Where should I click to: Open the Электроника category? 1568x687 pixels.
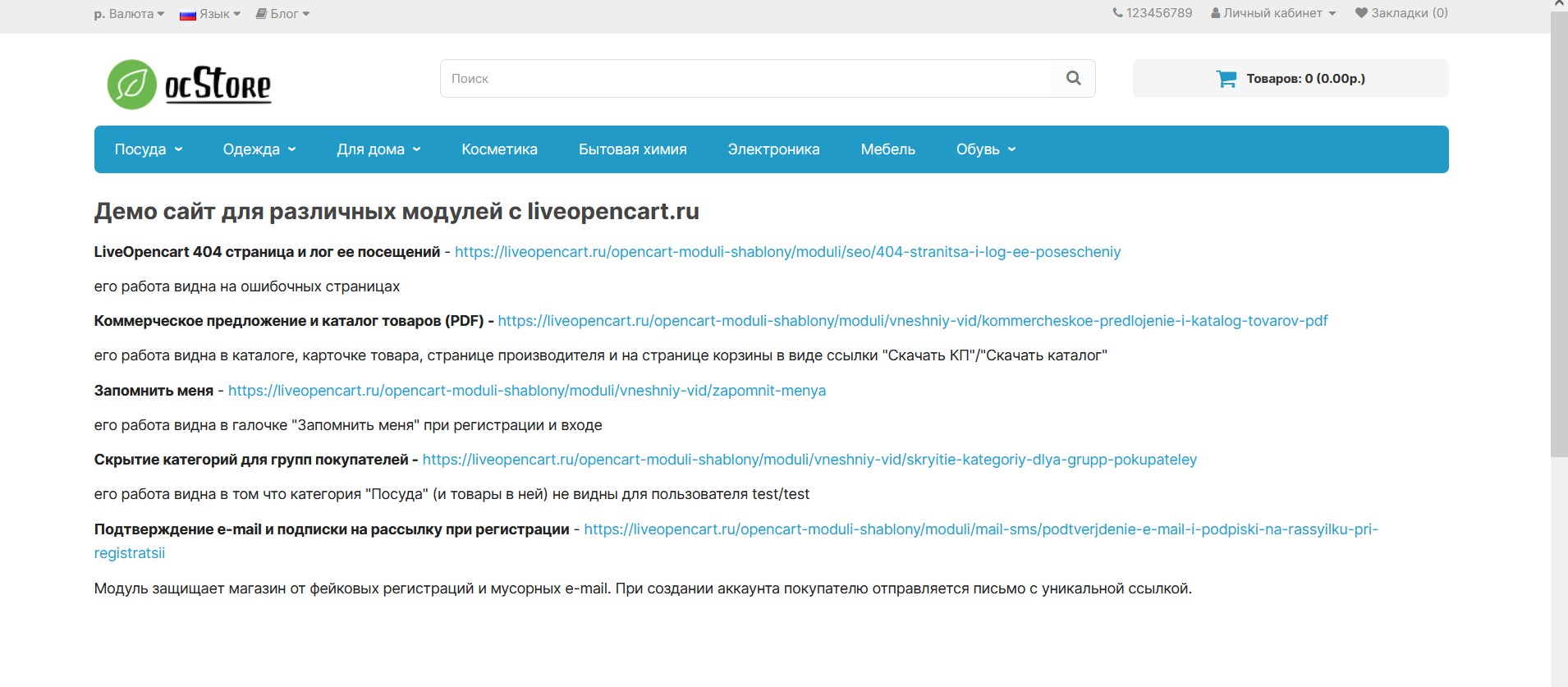tap(773, 149)
